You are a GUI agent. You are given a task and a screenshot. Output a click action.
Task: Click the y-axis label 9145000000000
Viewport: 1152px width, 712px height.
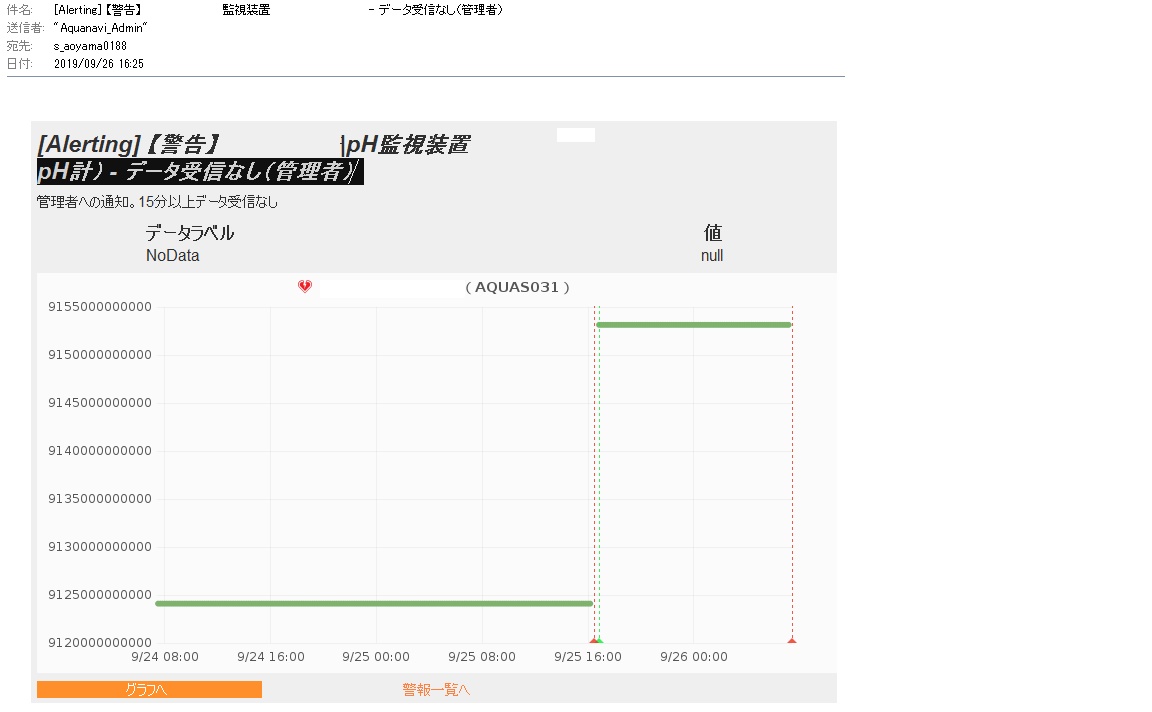point(100,403)
